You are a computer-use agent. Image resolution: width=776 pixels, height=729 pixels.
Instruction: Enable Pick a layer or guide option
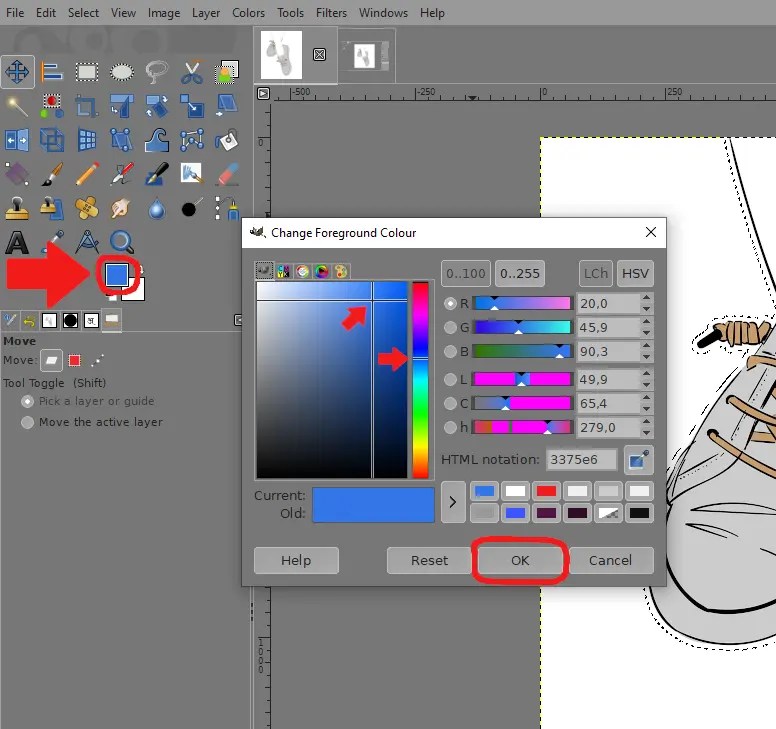click(27, 401)
